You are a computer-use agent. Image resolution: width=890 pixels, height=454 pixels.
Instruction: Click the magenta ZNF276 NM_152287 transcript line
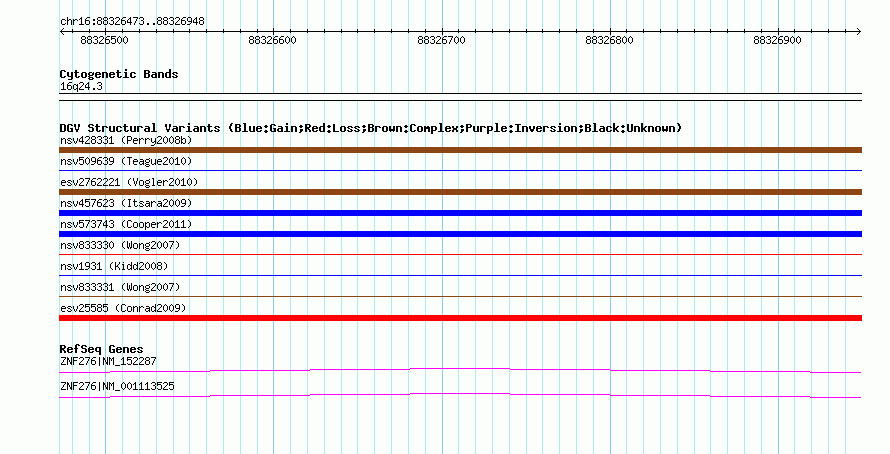click(x=460, y=371)
